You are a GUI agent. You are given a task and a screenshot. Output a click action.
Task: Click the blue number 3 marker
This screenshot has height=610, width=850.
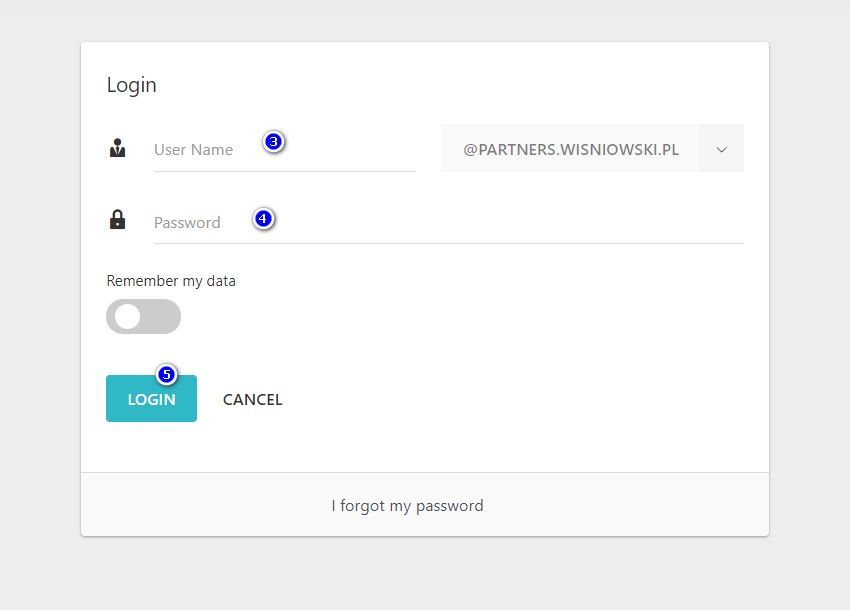coord(274,142)
